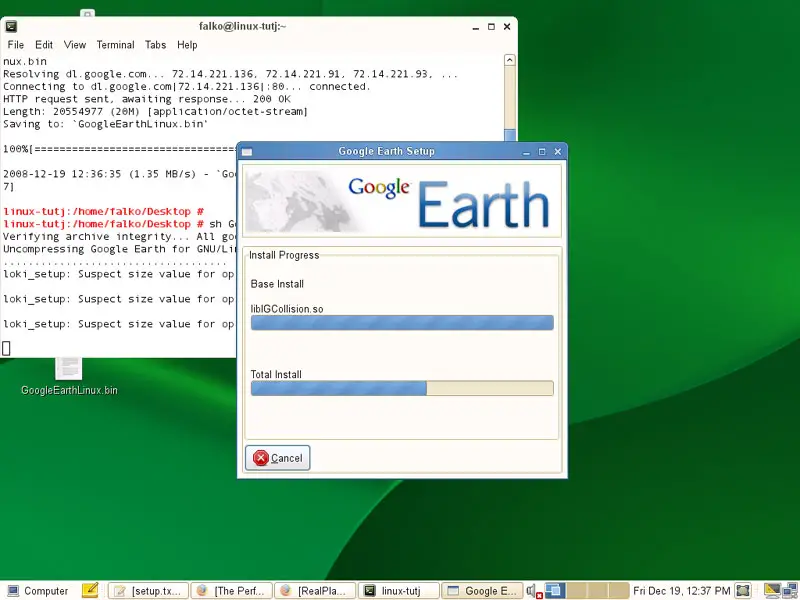Screen dimensions: 800x600
Task: Select the first workspace in the switcher
Action: click(x=554, y=590)
